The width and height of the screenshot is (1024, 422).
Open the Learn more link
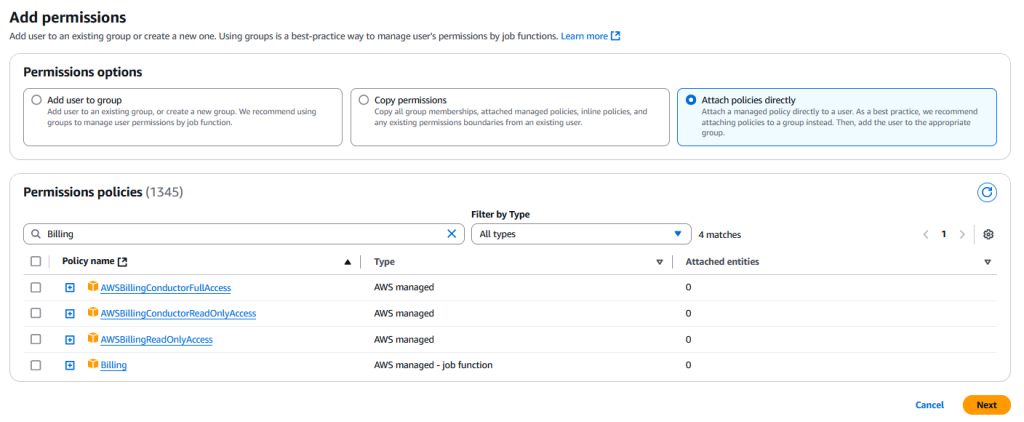tap(584, 37)
